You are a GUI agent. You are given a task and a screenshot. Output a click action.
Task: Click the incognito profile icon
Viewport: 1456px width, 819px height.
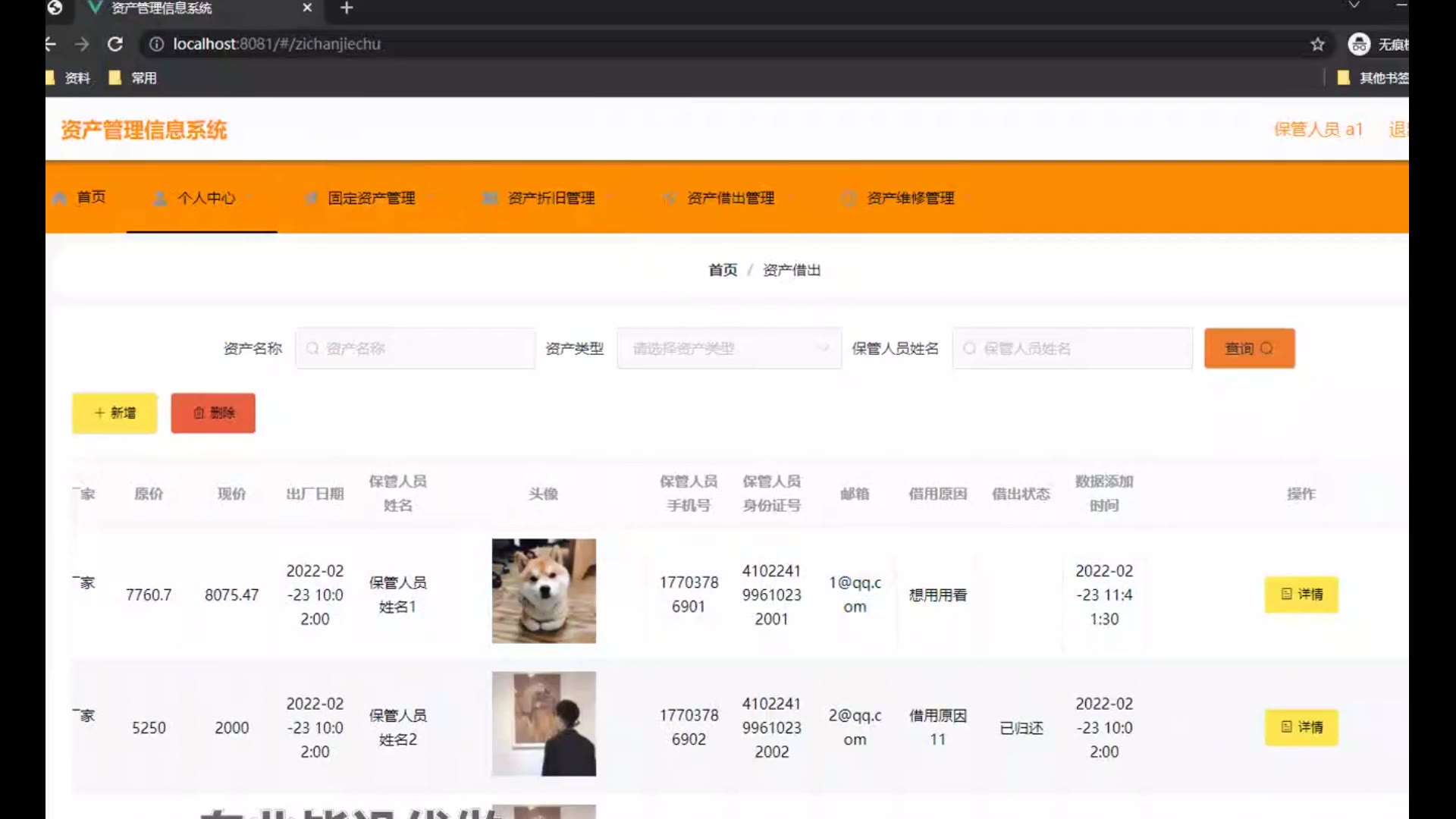(1359, 44)
